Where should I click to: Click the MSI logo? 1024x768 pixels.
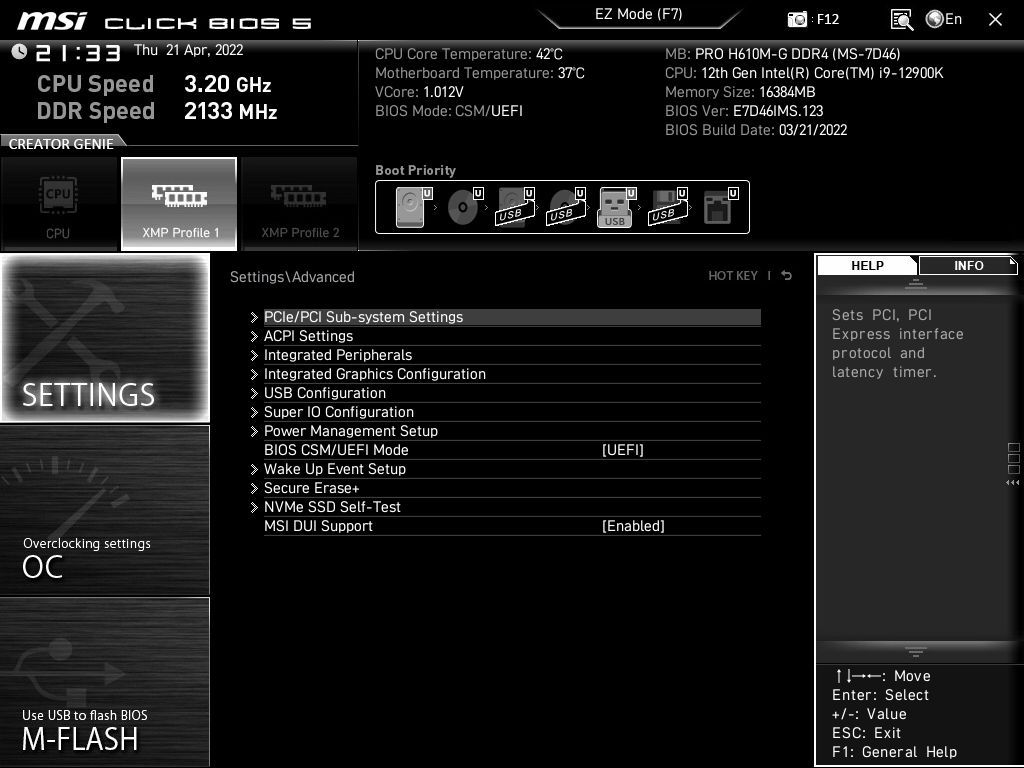(52, 21)
